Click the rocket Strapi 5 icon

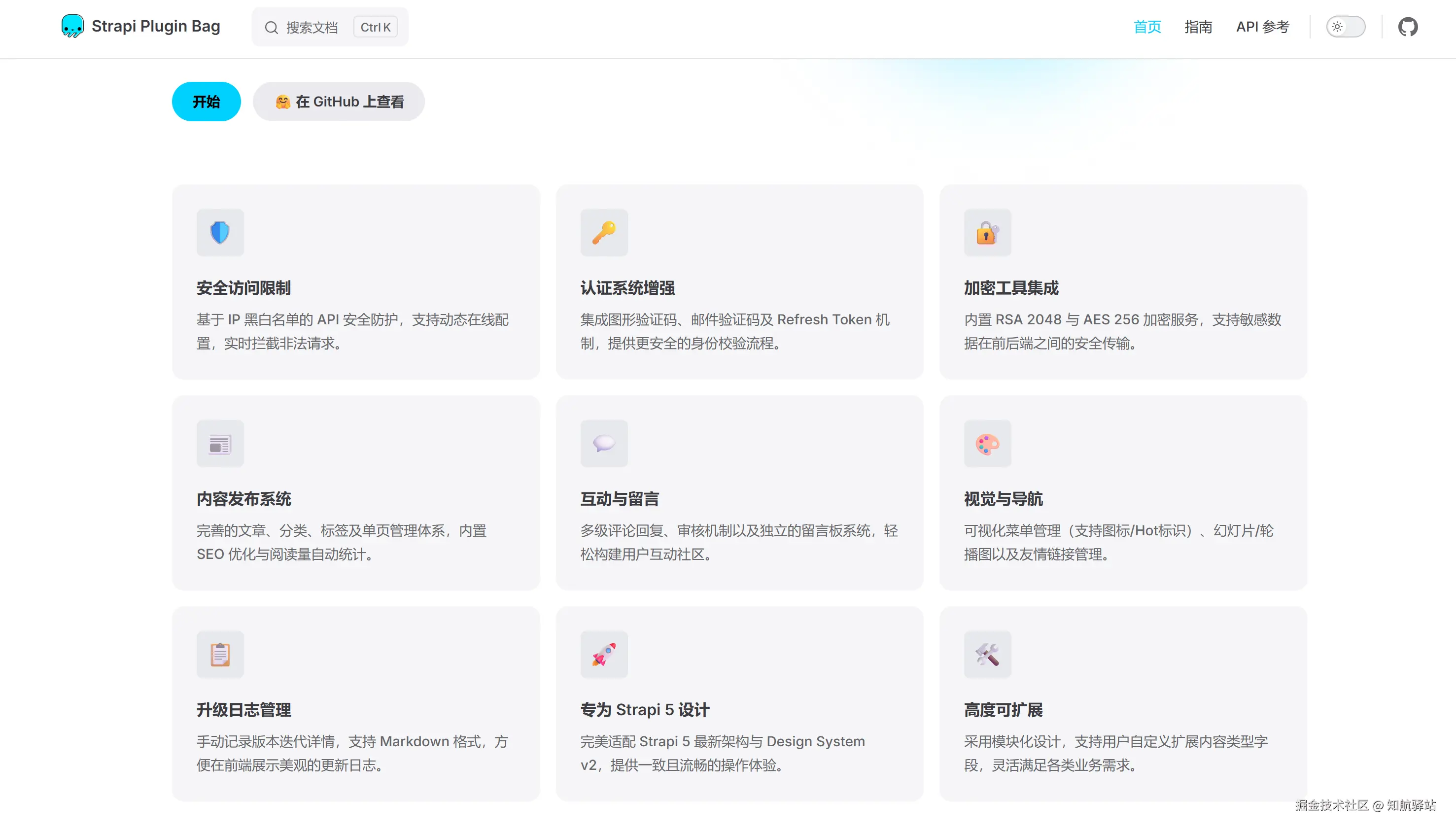[603, 655]
